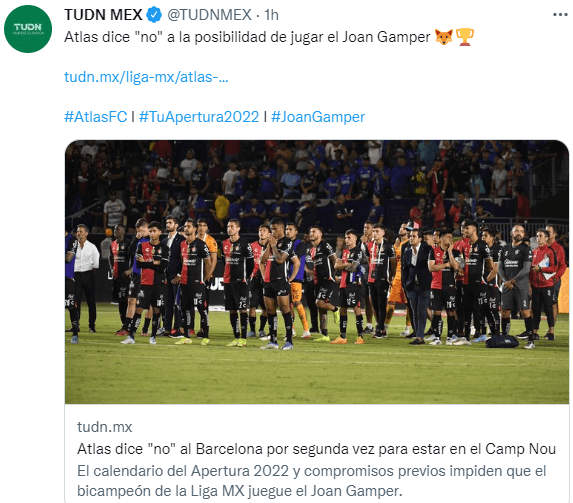Image resolution: width=573 pixels, height=503 pixels.
Task: Select the #JoanGamper hashtag
Action: pos(318,117)
